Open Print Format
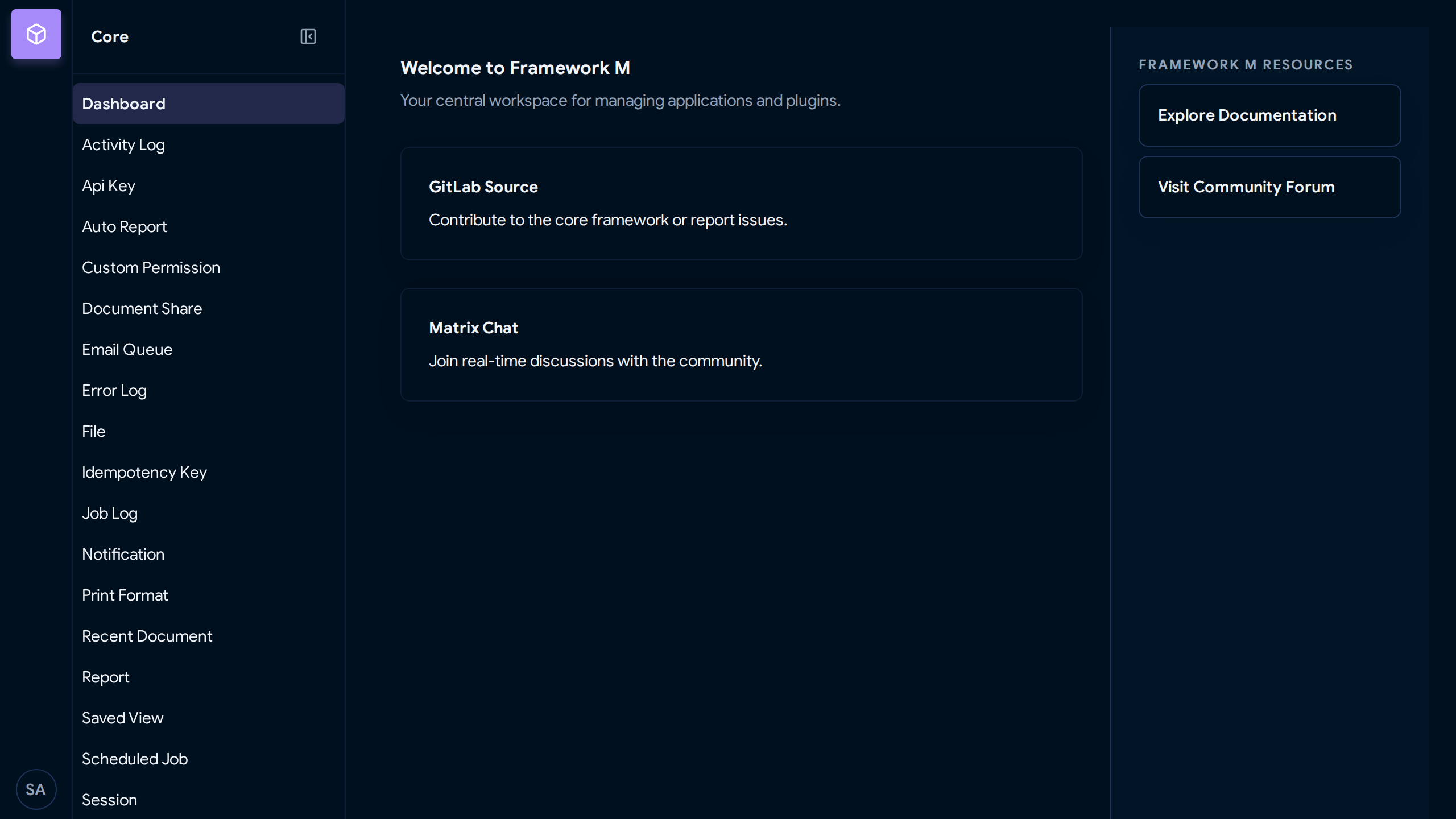The image size is (1456, 819). point(209,595)
